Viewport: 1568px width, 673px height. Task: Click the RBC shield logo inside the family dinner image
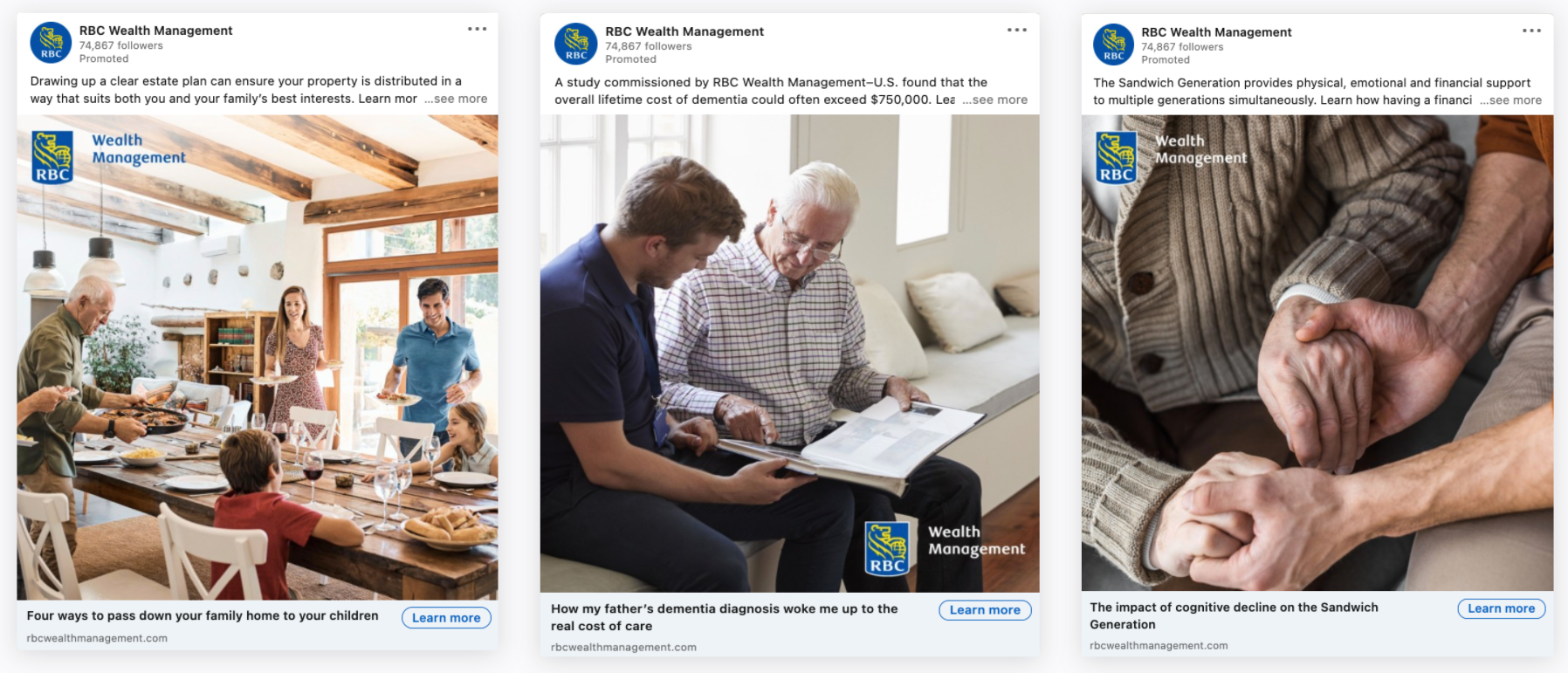(52, 157)
